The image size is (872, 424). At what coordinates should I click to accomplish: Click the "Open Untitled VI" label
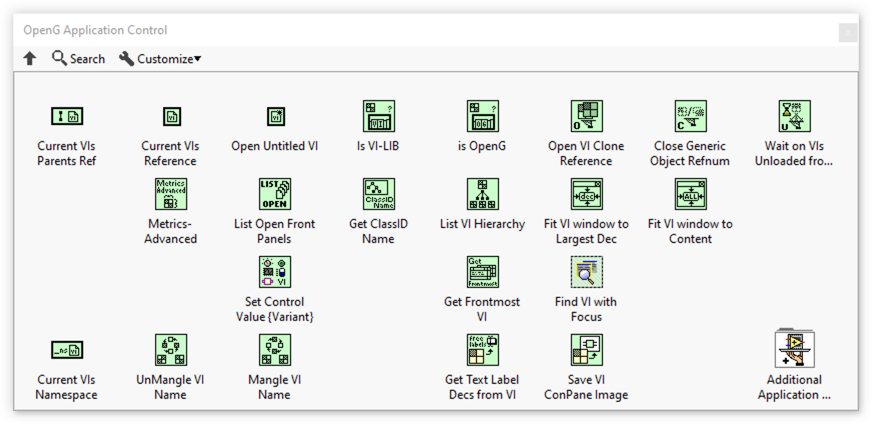pos(275,146)
